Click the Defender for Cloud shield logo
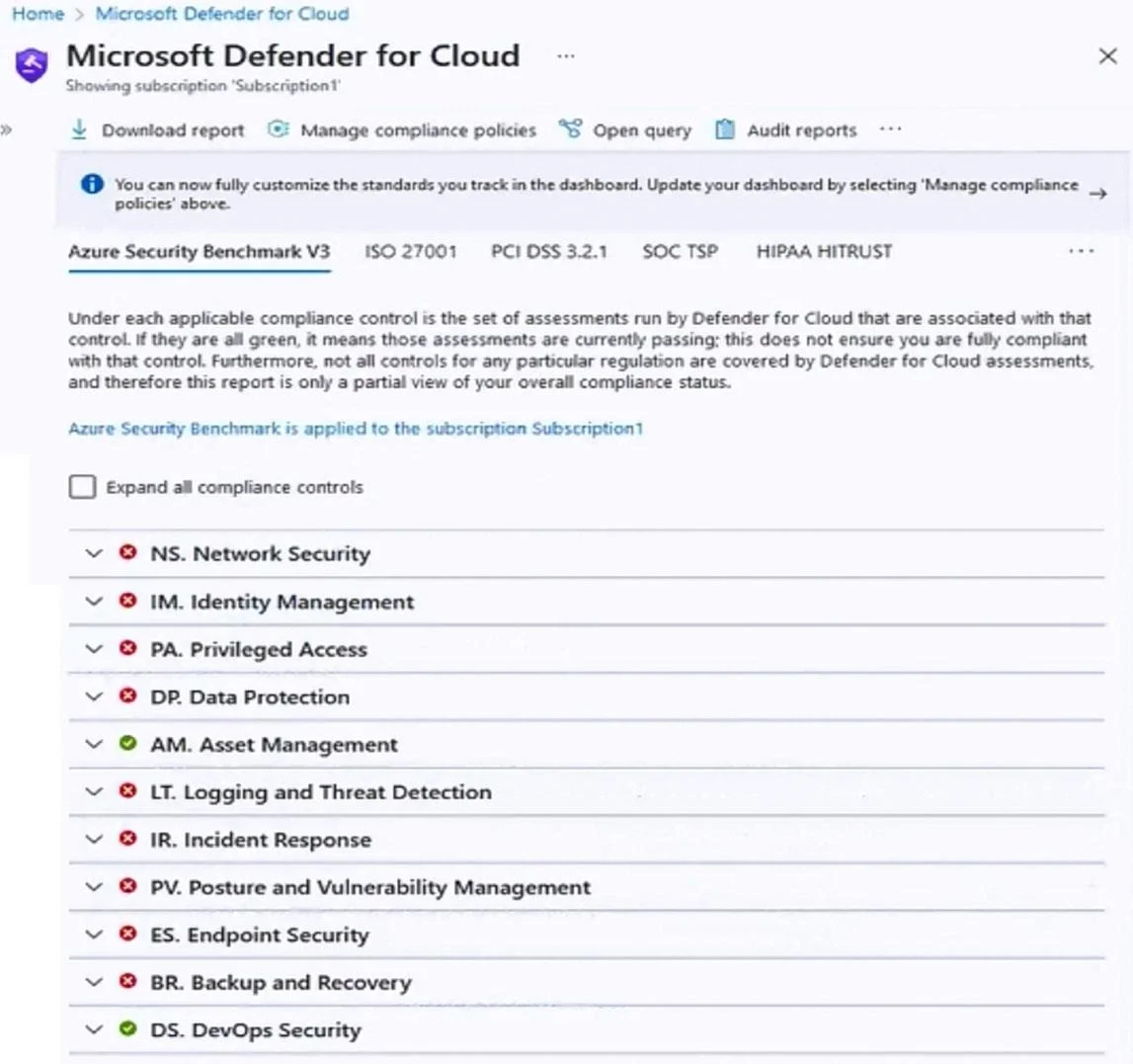The image size is (1133, 1064). pyautogui.click(x=32, y=66)
